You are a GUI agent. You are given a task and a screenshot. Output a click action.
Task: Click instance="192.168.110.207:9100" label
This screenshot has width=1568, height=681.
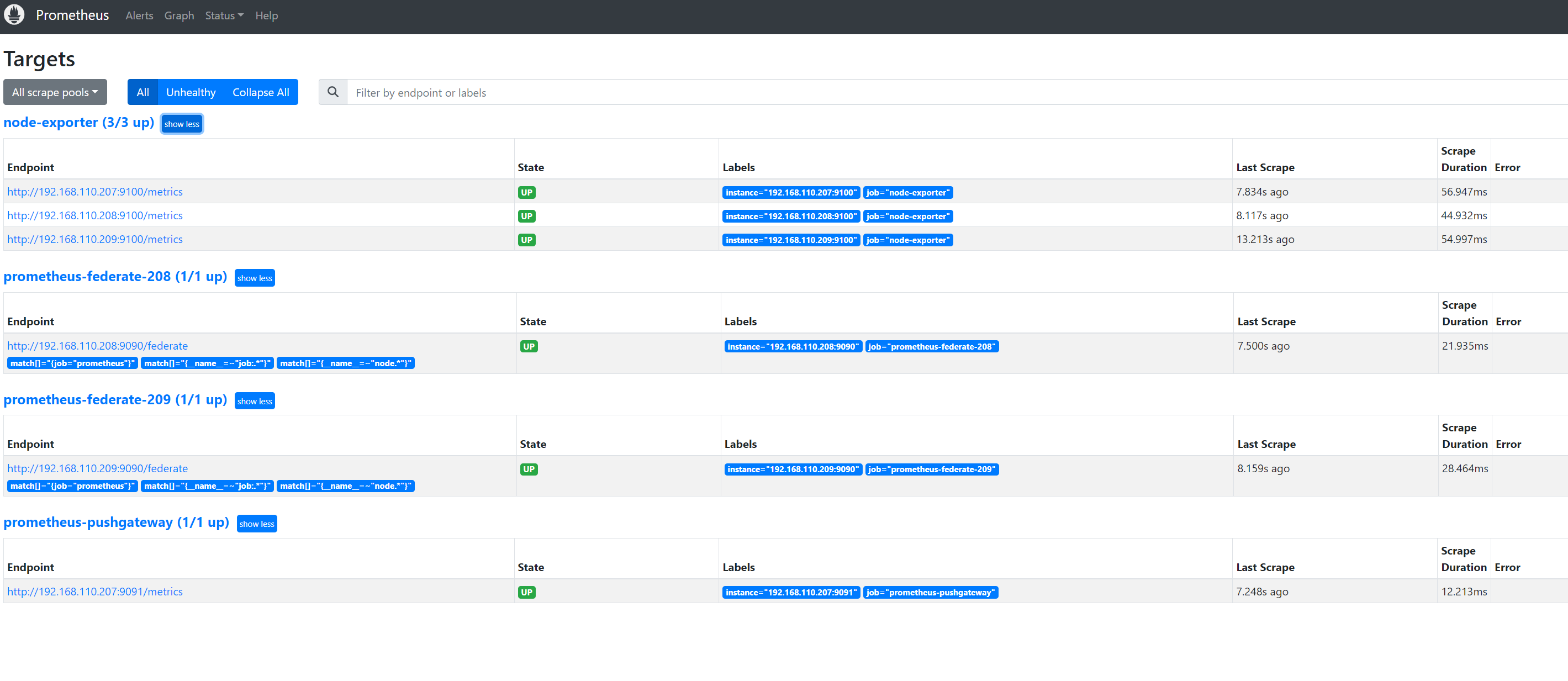(x=791, y=192)
